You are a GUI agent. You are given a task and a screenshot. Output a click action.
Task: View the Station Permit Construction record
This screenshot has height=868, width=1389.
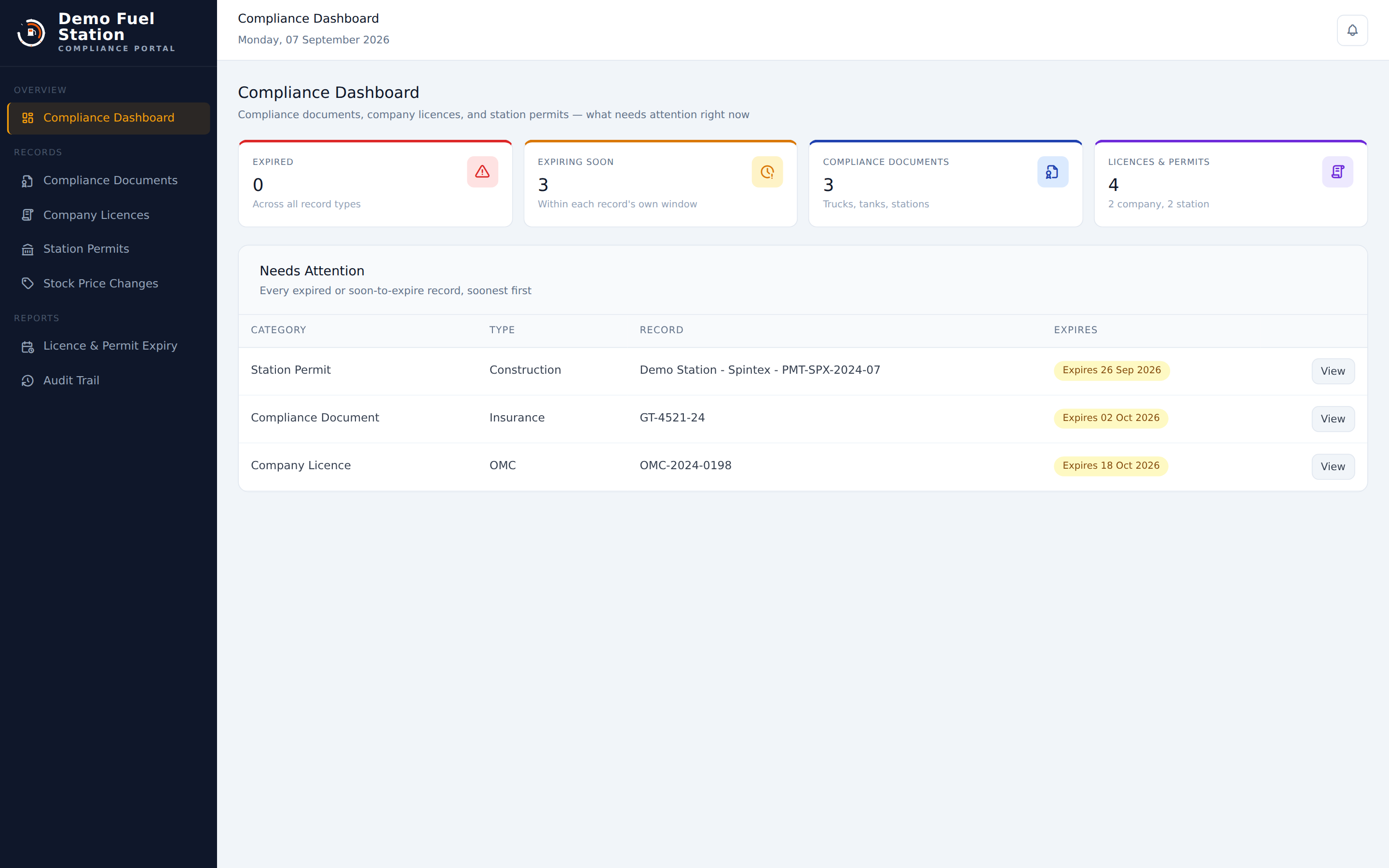coord(1333,371)
